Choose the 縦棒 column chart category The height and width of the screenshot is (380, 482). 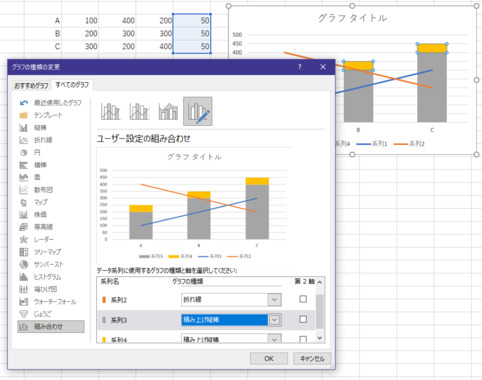pos(33,128)
